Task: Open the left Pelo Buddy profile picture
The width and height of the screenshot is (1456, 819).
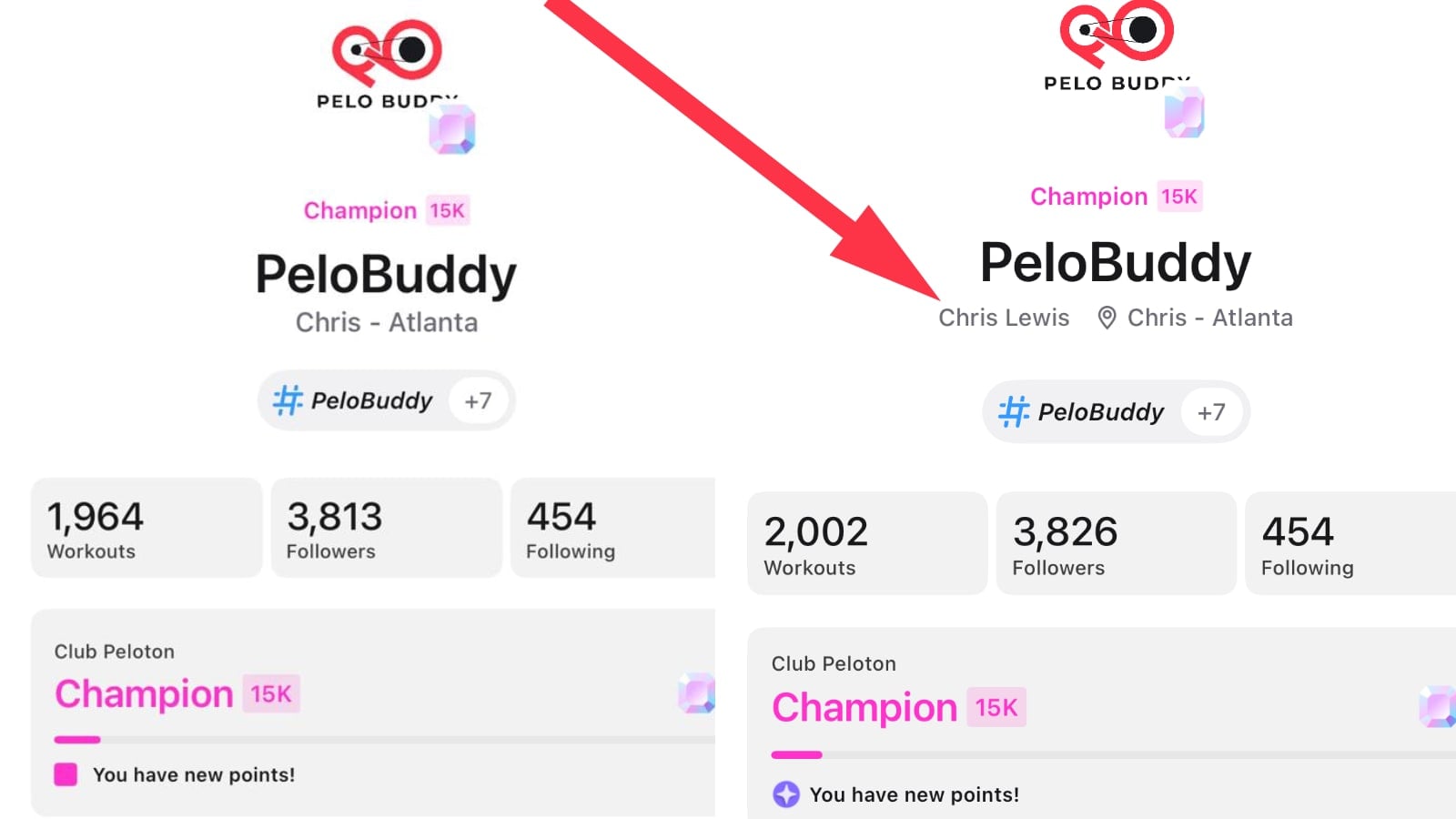Action: pos(387,64)
